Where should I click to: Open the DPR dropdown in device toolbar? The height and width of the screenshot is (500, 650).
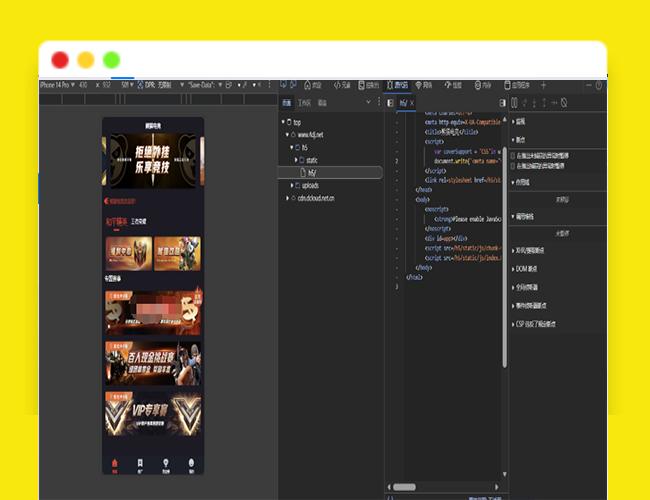tap(165, 85)
